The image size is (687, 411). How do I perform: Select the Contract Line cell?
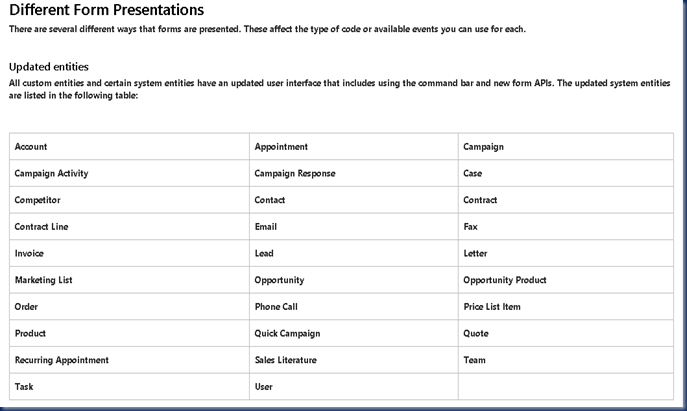click(42, 227)
